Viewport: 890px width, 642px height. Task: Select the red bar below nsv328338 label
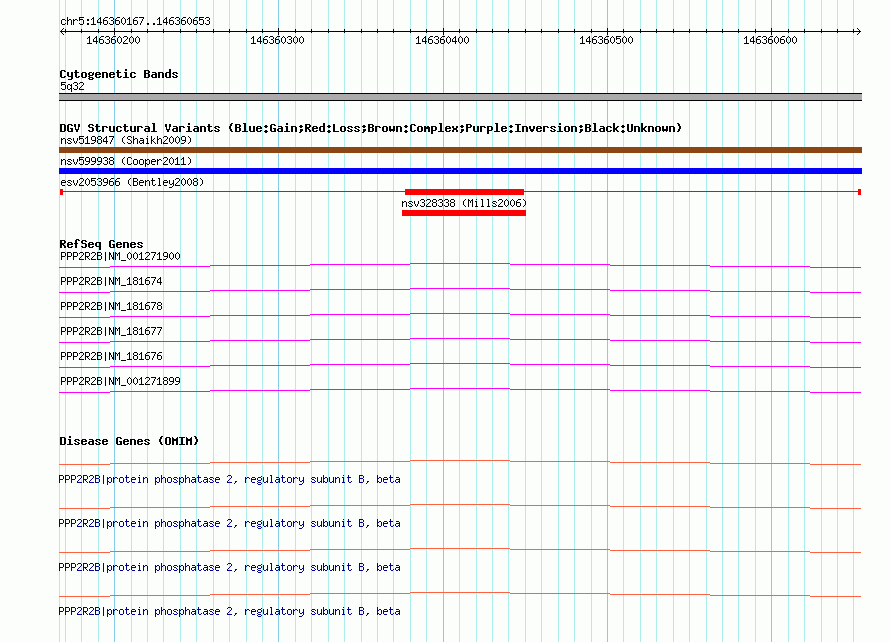click(x=464, y=213)
